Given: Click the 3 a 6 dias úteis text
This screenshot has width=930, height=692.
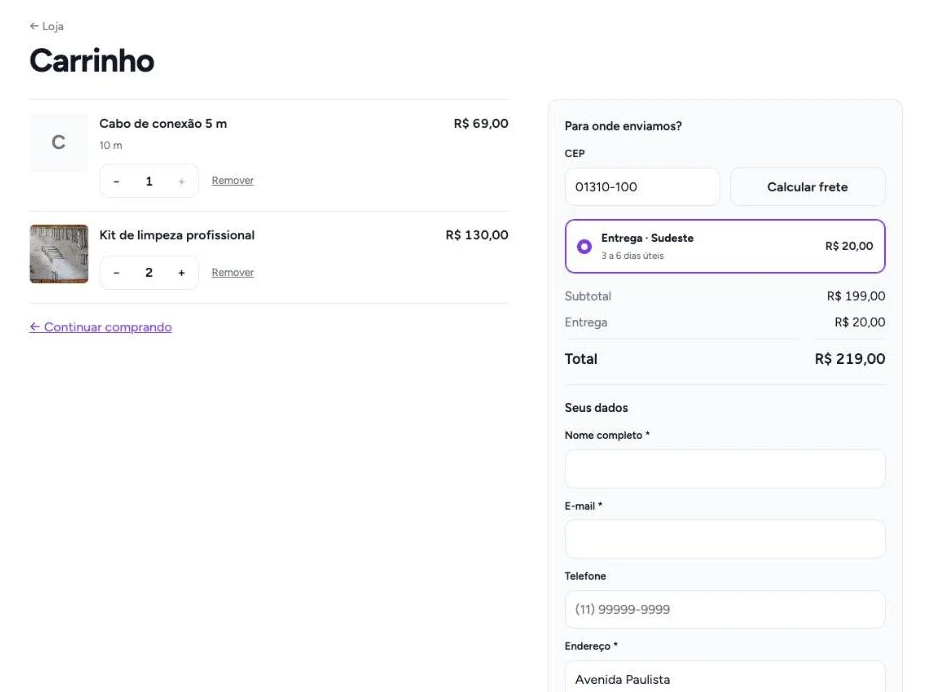Looking at the screenshot, I should [x=632, y=256].
